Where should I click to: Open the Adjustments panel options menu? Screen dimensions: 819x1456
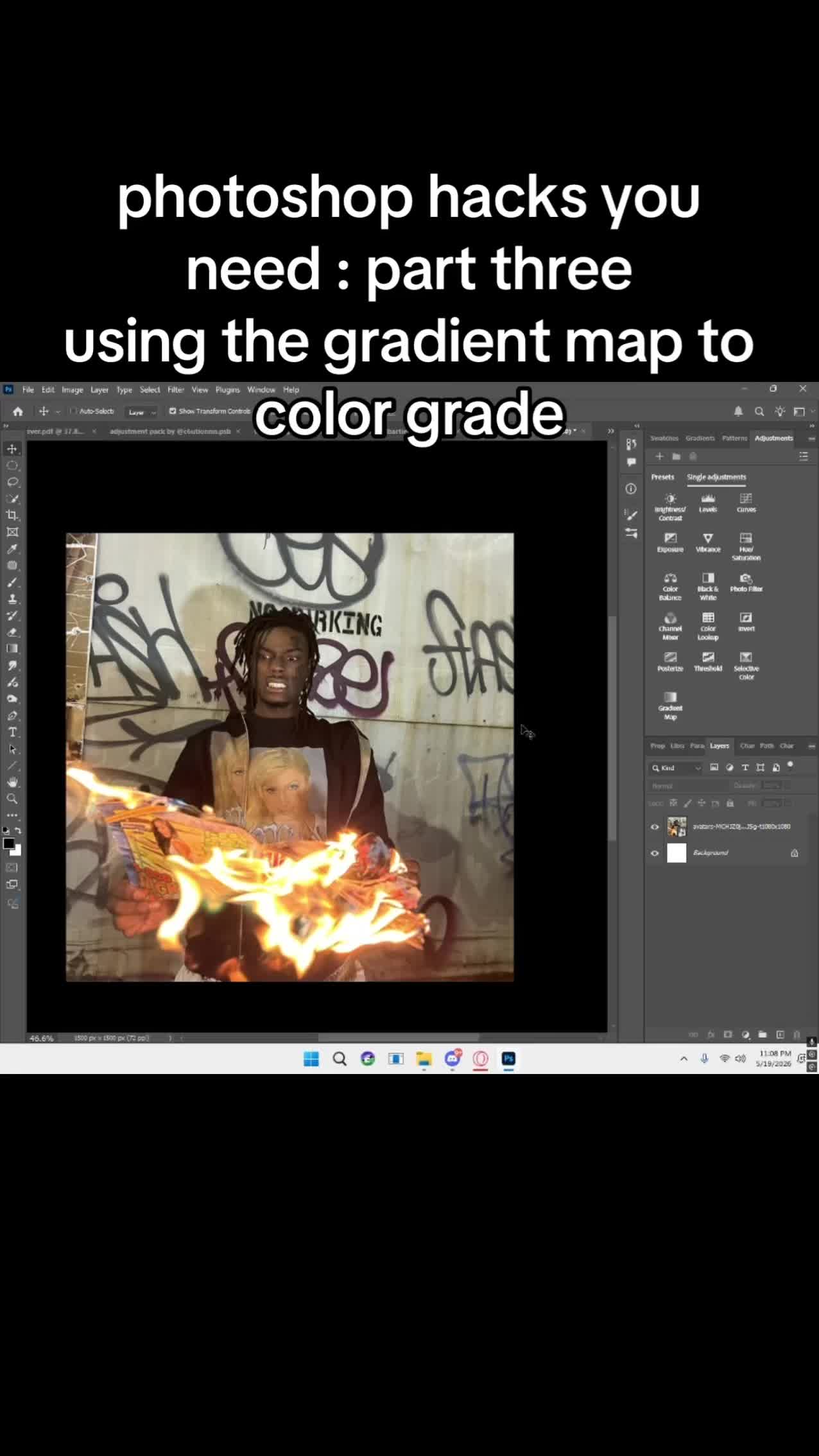click(811, 438)
